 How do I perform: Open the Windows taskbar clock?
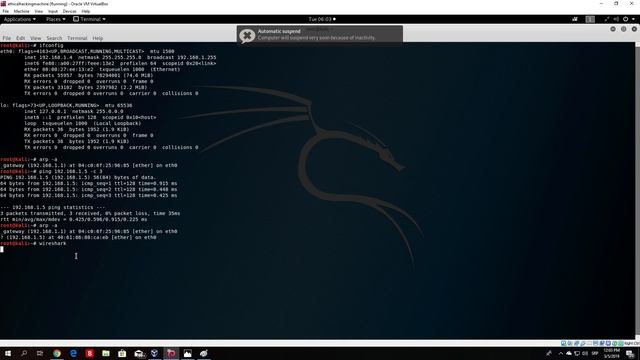(x=611, y=353)
